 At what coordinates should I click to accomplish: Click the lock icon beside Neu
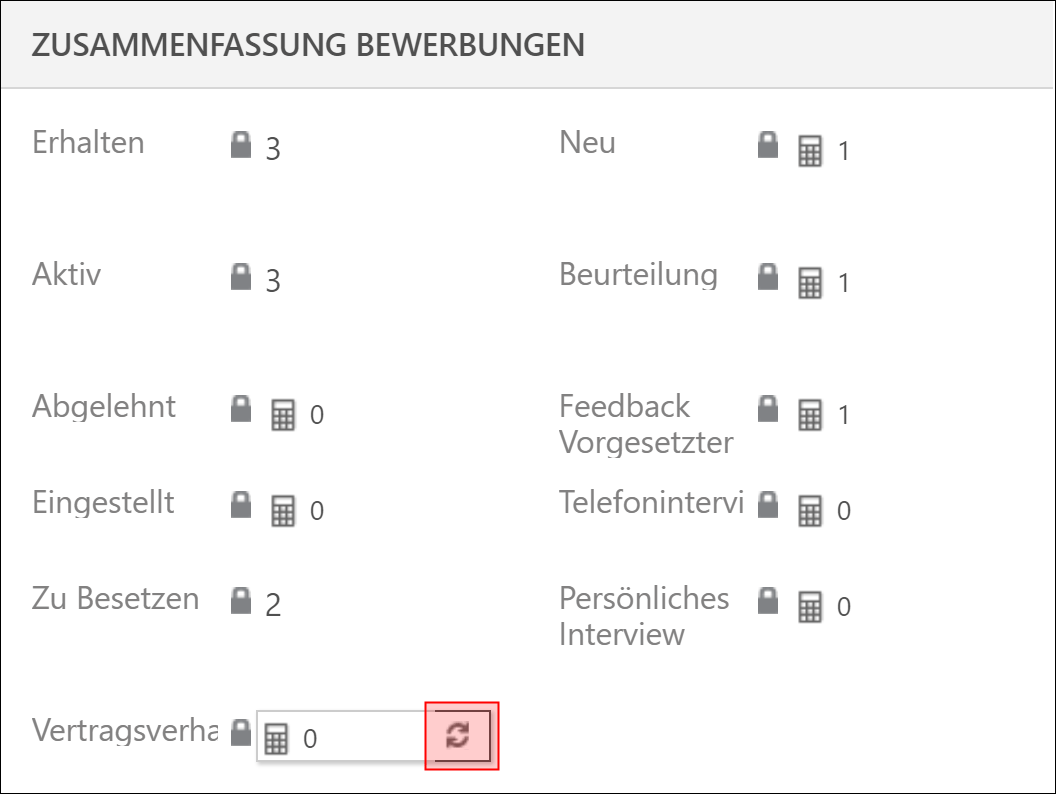(x=768, y=144)
